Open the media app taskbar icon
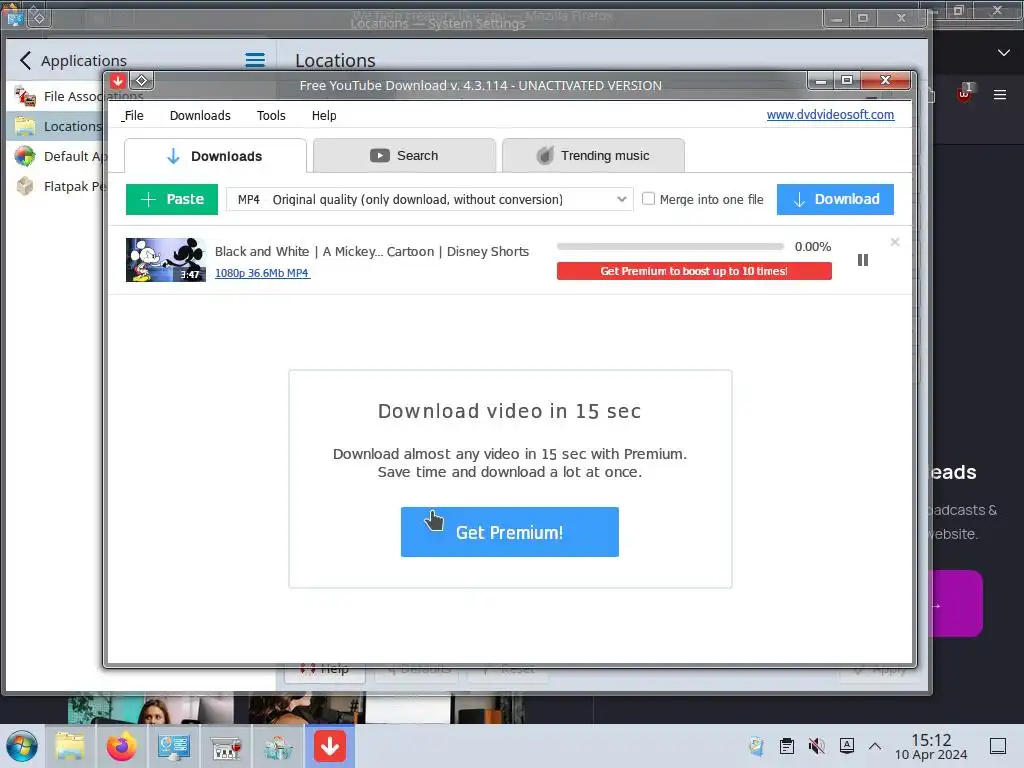This screenshot has height=768, width=1024. click(226, 747)
